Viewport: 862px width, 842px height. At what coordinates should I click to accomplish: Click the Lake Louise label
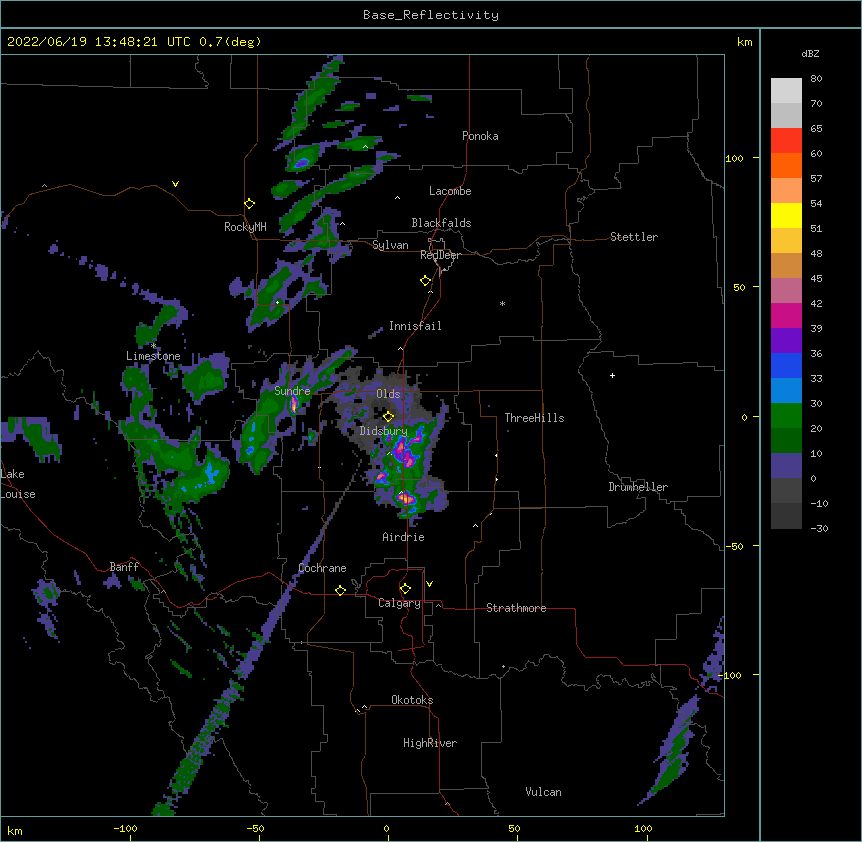(x=18, y=484)
